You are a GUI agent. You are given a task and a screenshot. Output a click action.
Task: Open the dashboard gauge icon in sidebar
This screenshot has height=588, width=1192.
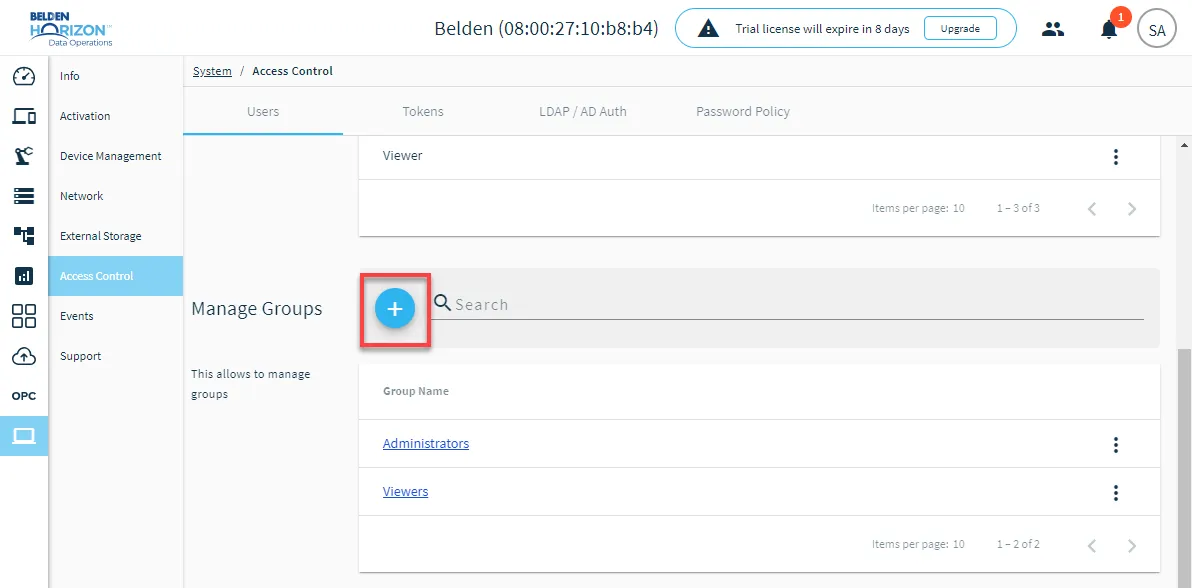point(24,76)
